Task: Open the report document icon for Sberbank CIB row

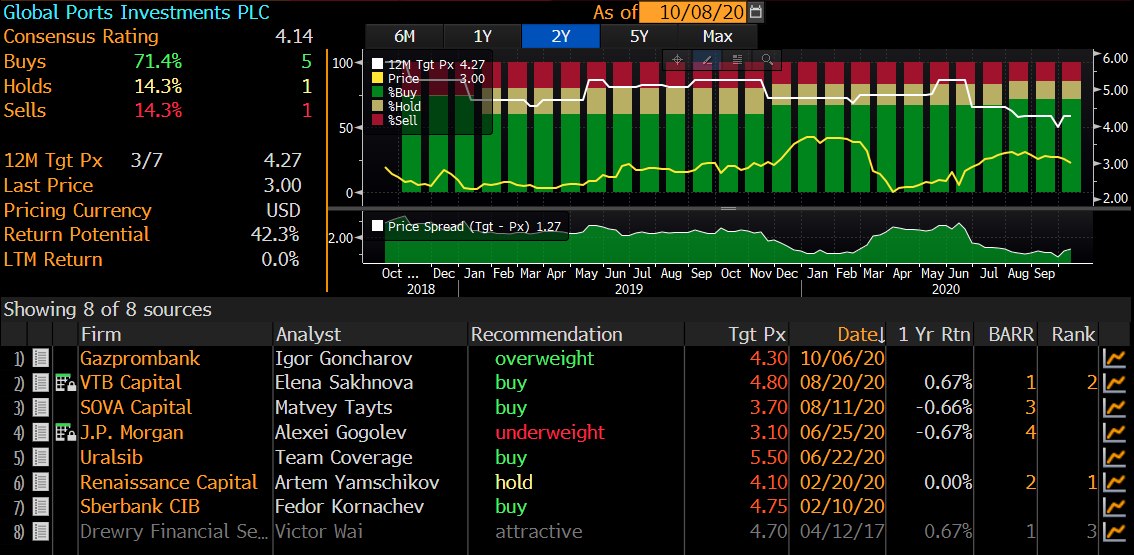Action: click(x=40, y=507)
